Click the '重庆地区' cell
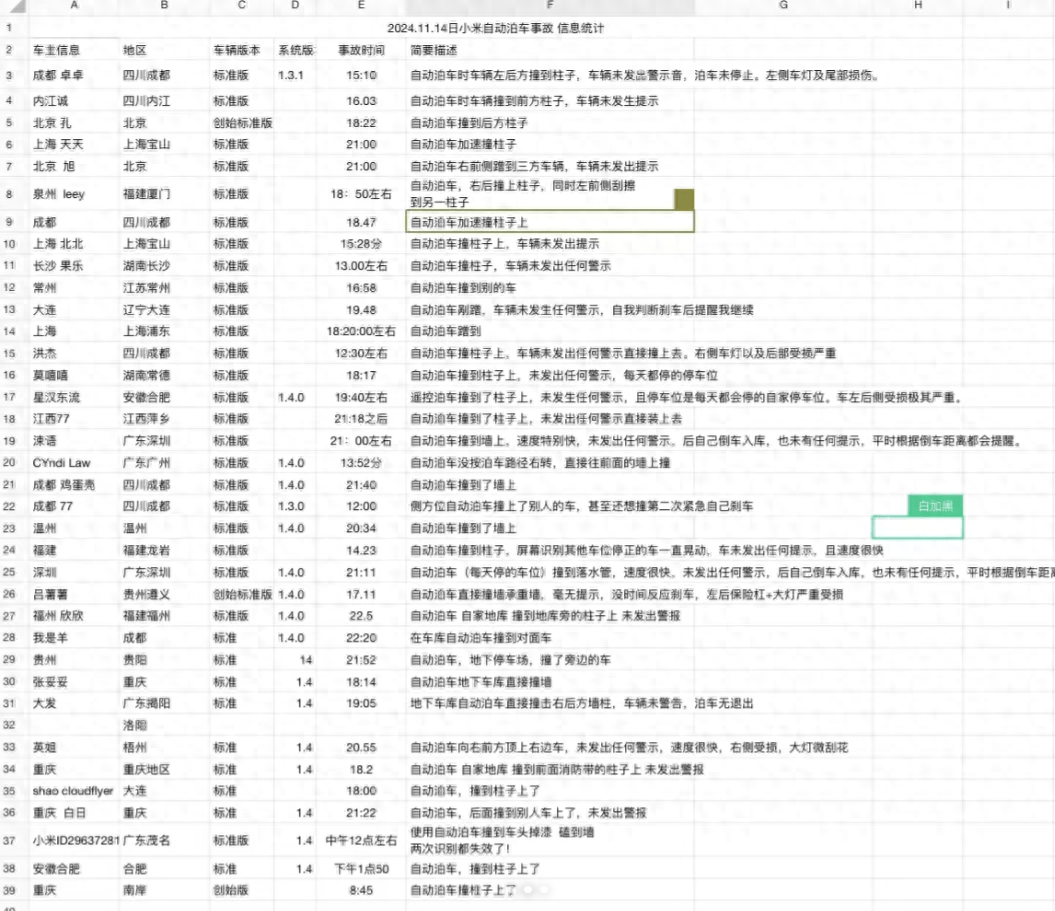The image size is (1055, 911). [147, 770]
